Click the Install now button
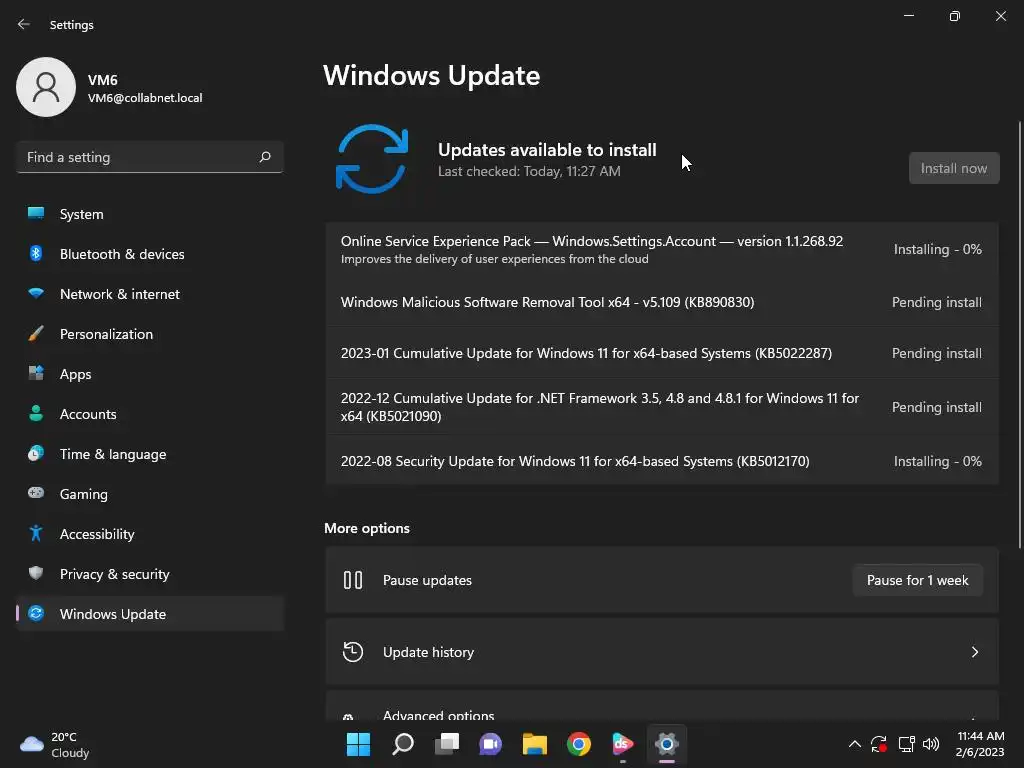1024x768 pixels. tap(954, 168)
